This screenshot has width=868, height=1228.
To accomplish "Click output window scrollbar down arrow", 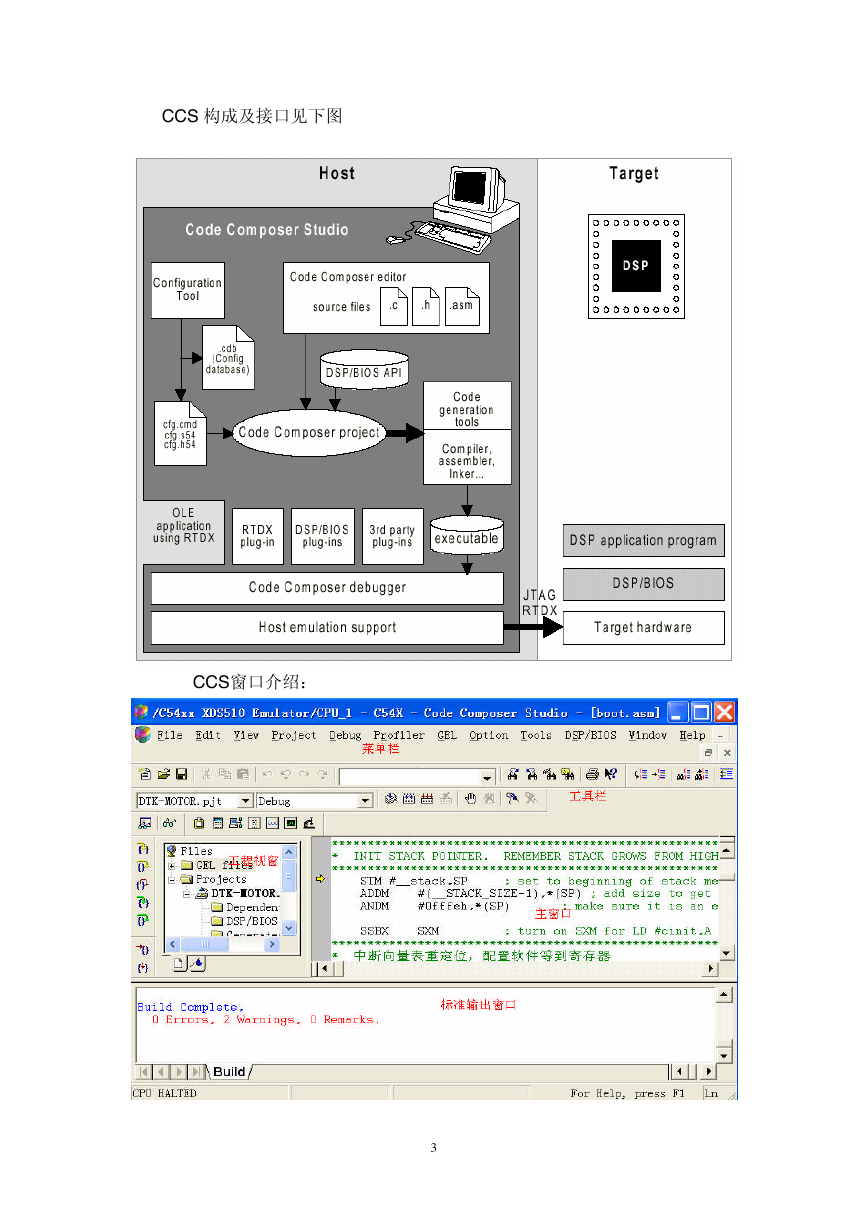I will tap(726, 1054).
